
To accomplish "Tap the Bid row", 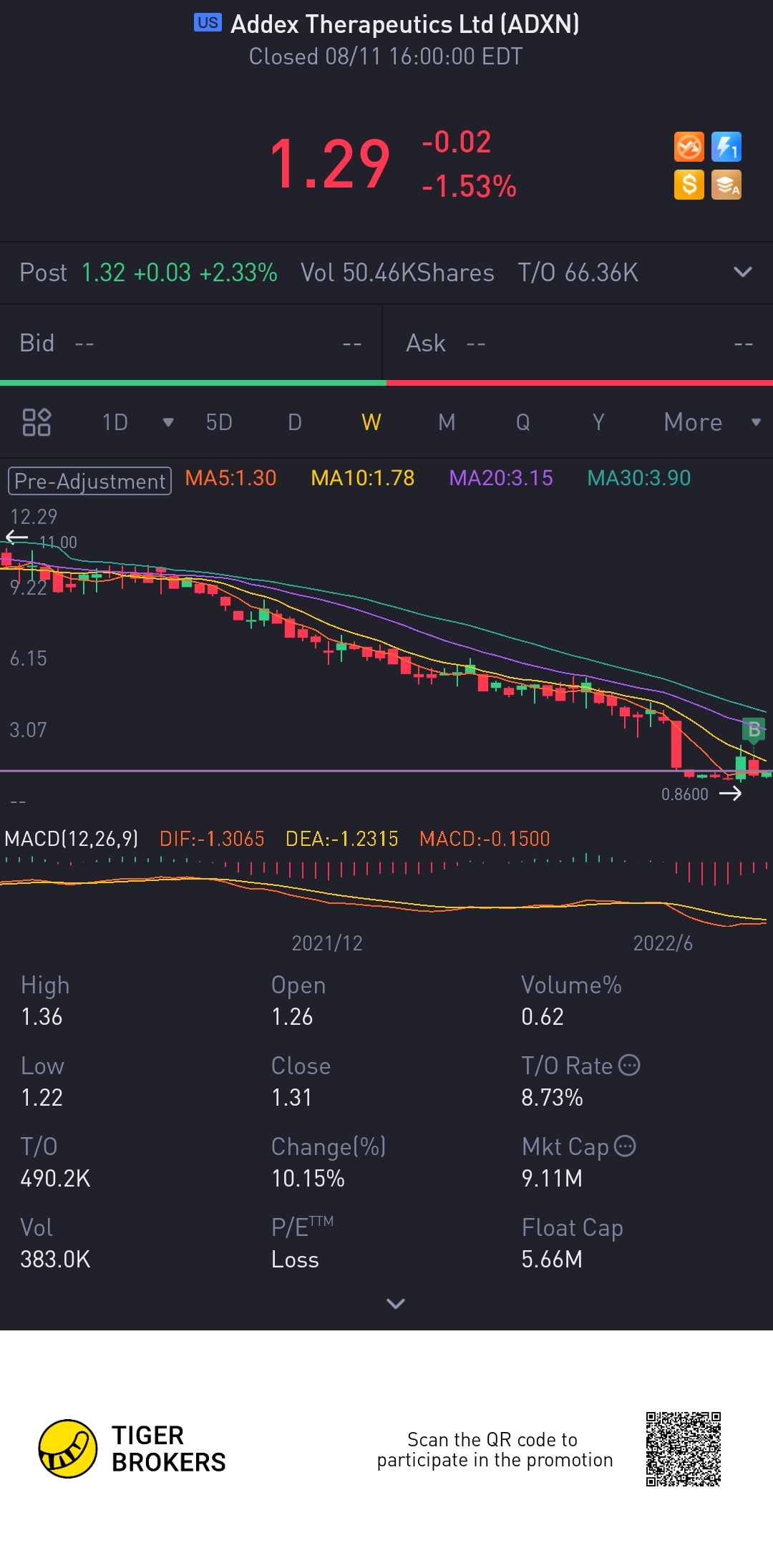I will coord(191,344).
